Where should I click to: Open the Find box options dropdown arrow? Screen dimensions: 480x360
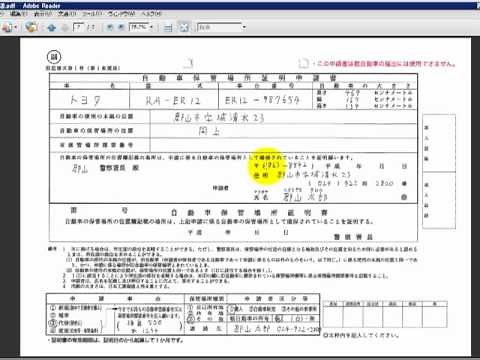tap(244, 27)
